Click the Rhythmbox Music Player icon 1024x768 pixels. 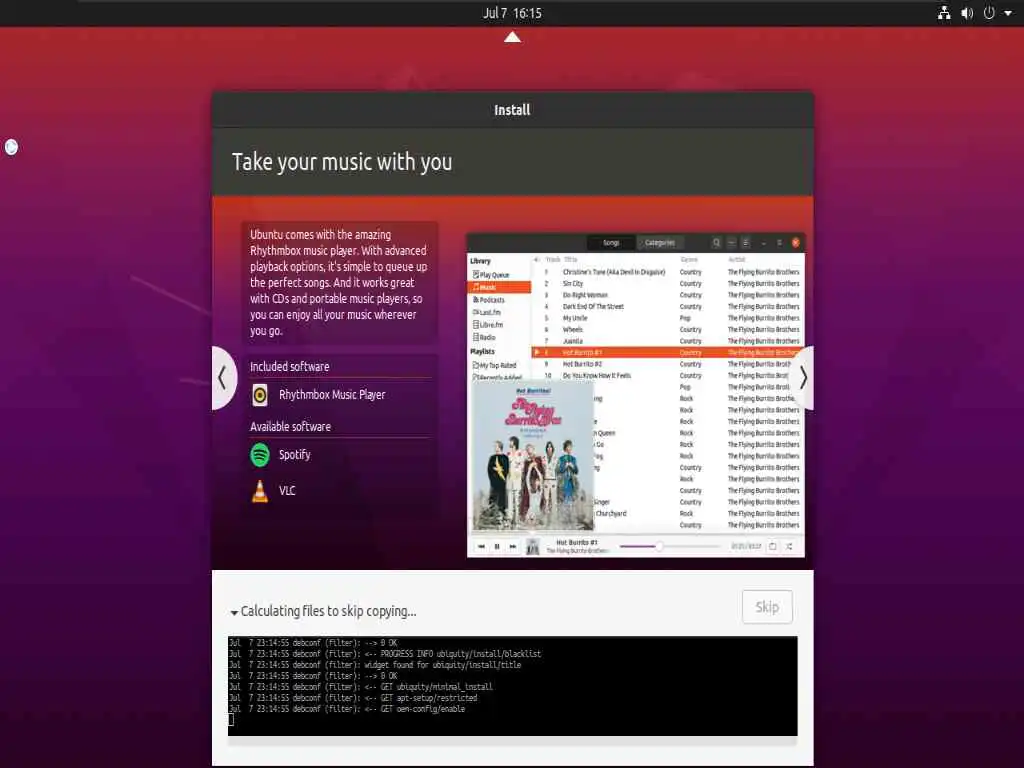[x=260, y=395]
